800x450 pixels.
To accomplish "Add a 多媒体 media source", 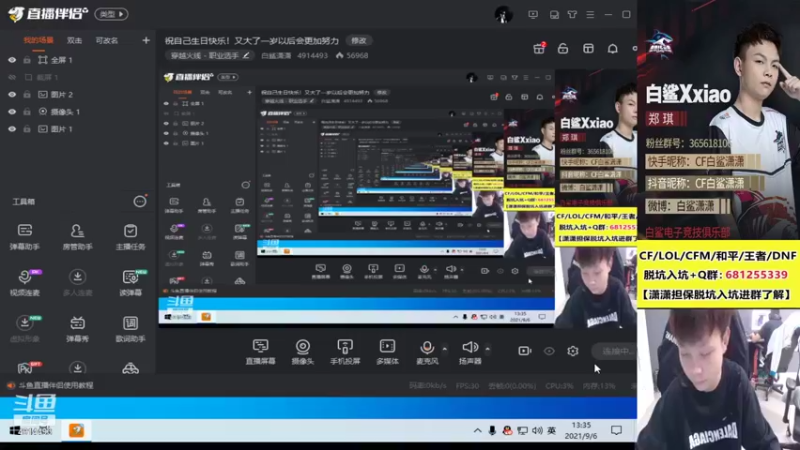I will pyautogui.click(x=387, y=352).
